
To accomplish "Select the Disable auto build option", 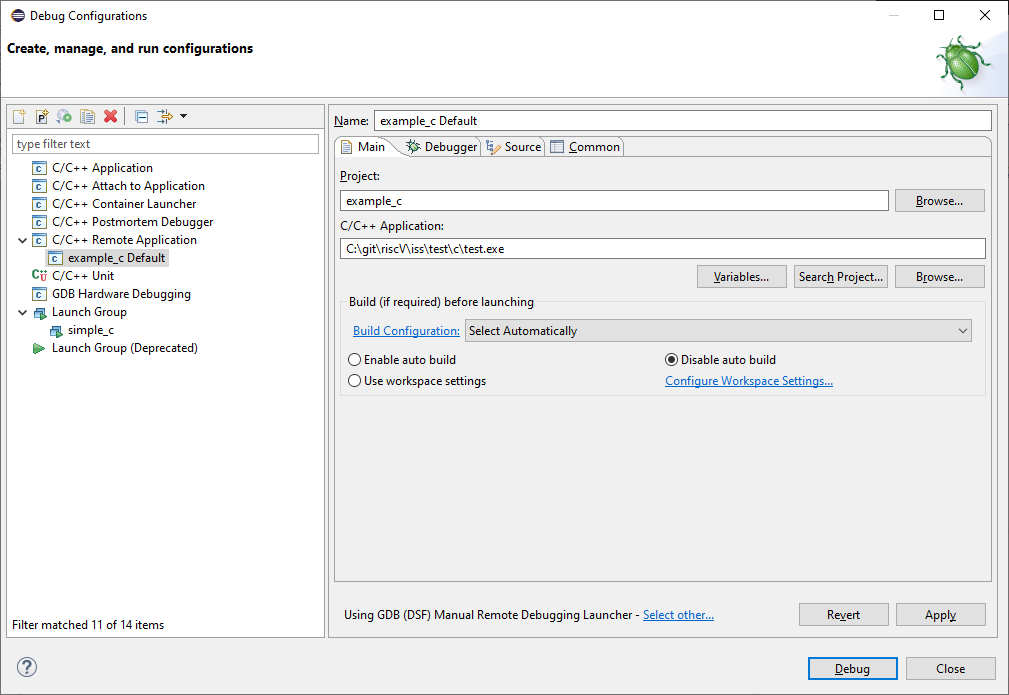I will pos(673,360).
